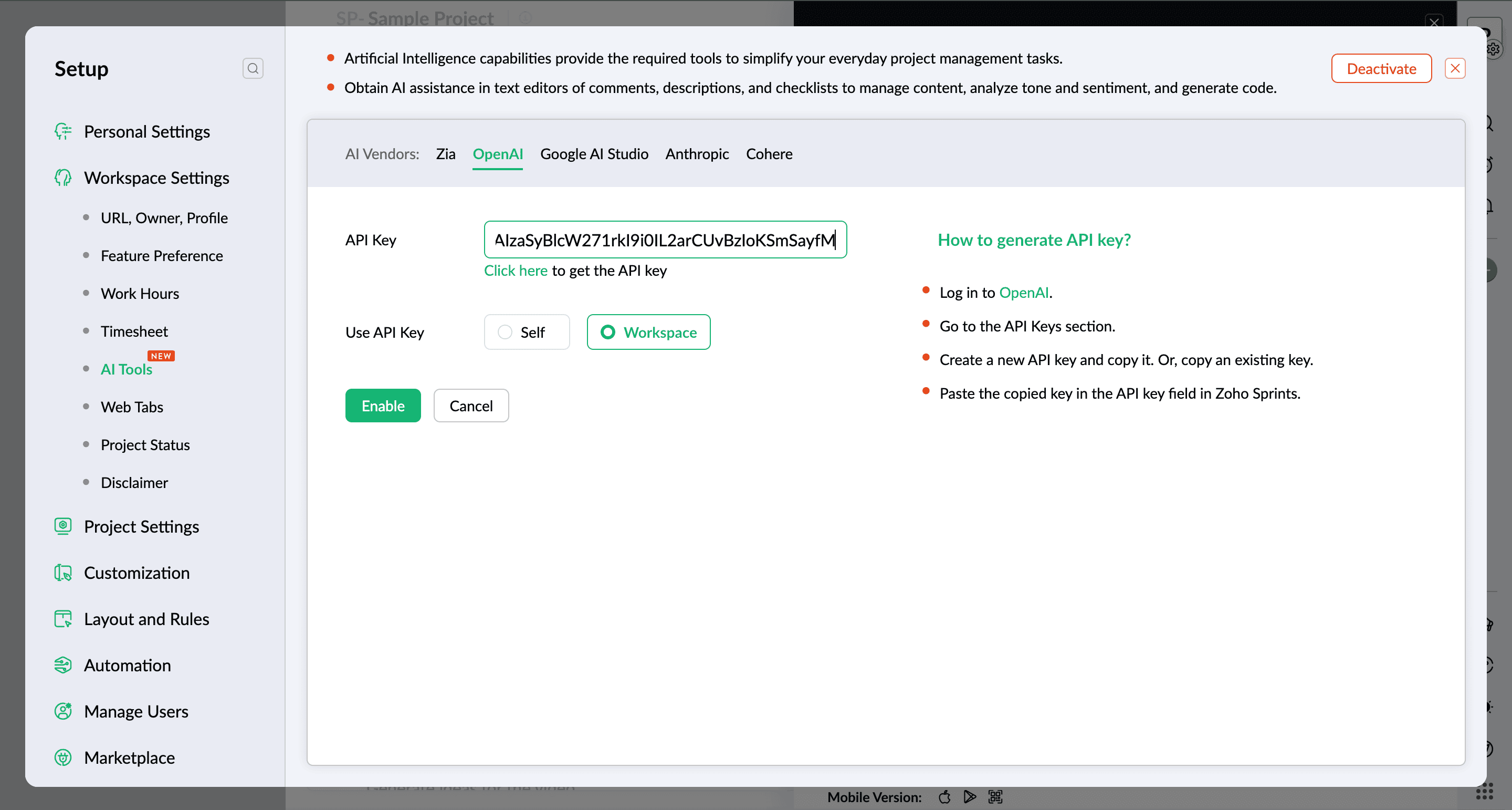Open Work Hours settings

(x=140, y=293)
